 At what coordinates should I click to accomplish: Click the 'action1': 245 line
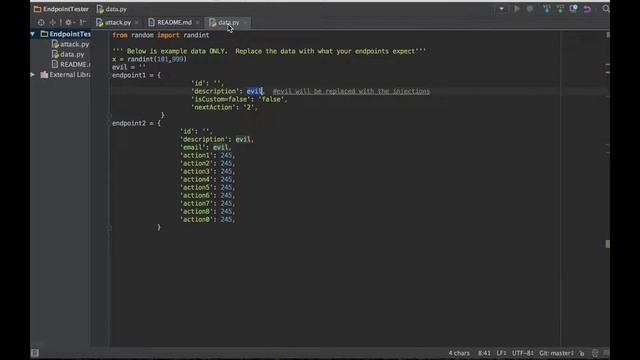click(207, 156)
